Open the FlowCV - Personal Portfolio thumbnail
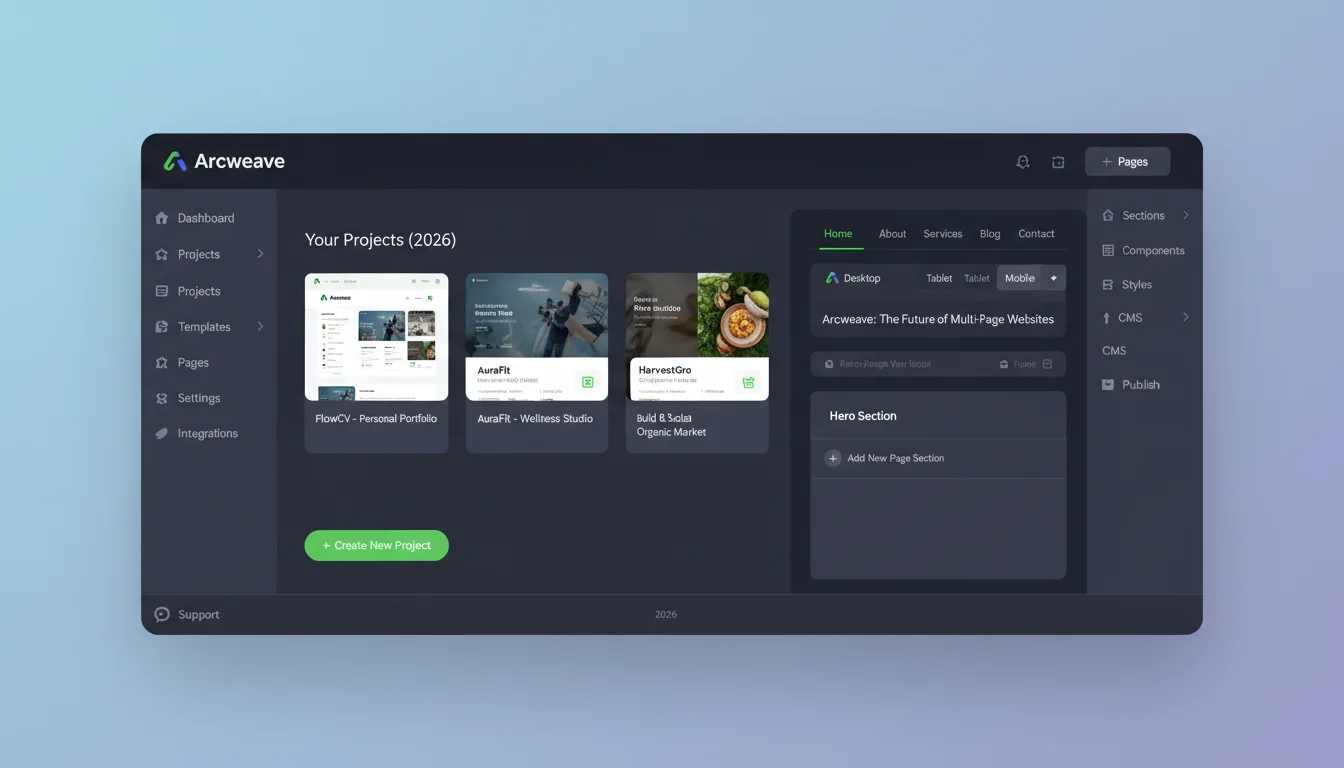The height and width of the screenshot is (768, 1344). [x=376, y=336]
